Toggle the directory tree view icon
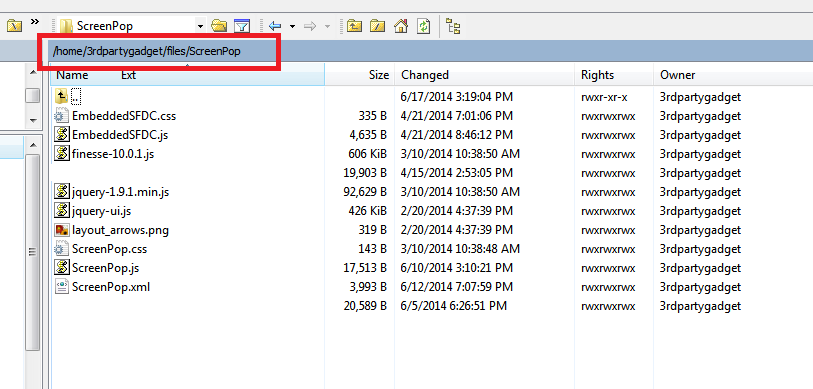813x389 pixels. coord(453,26)
